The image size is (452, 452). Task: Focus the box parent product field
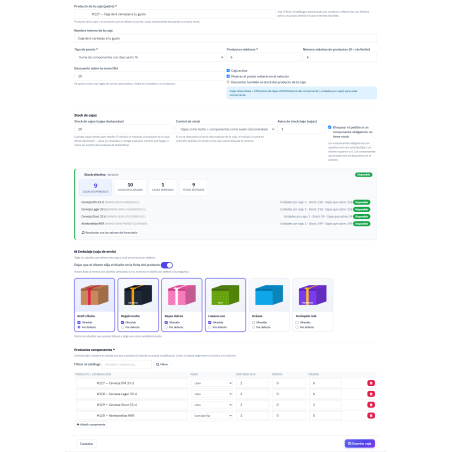(175, 14)
